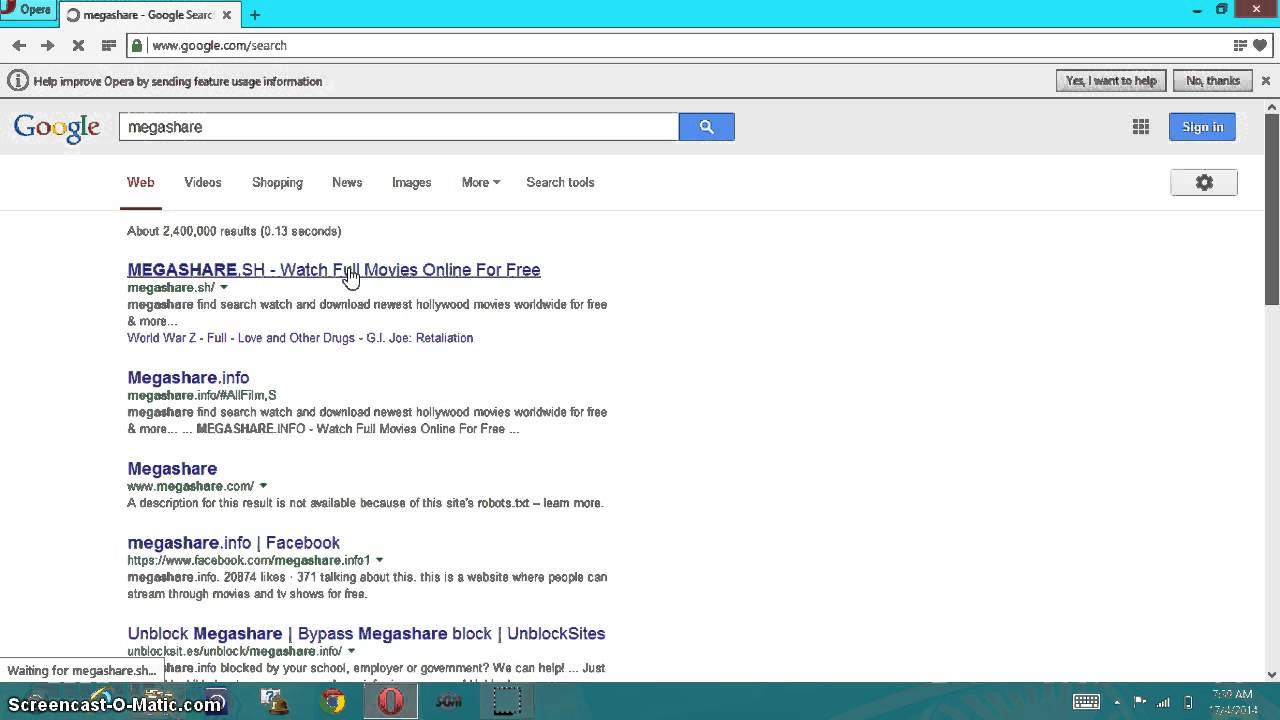1280x720 pixels.
Task: Open the Google apps grid icon
Action: click(x=1141, y=127)
